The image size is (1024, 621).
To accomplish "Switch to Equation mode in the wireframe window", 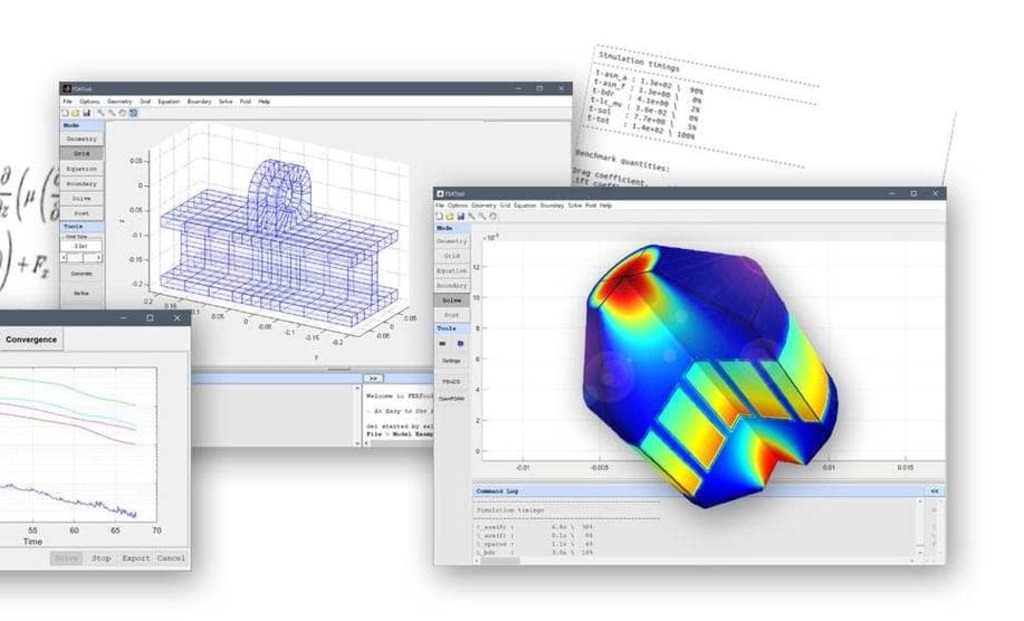I will point(81,169).
